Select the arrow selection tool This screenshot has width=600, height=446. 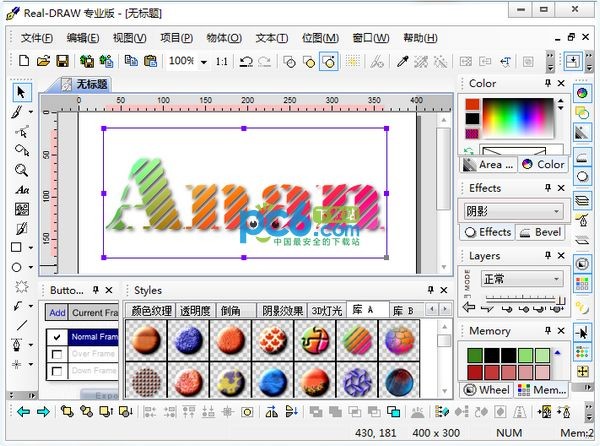(21, 92)
